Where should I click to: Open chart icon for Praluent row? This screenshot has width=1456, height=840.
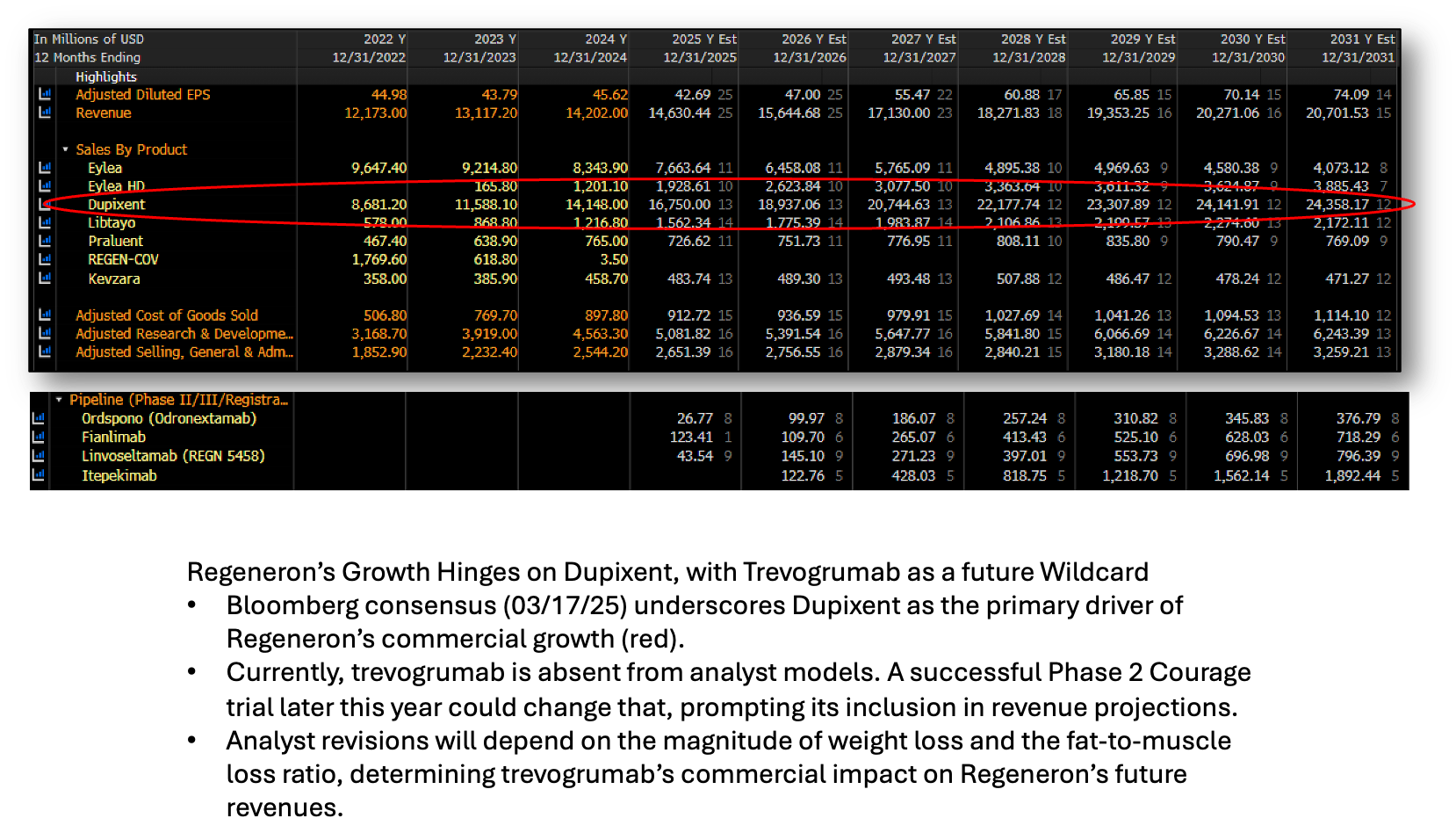(x=45, y=241)
